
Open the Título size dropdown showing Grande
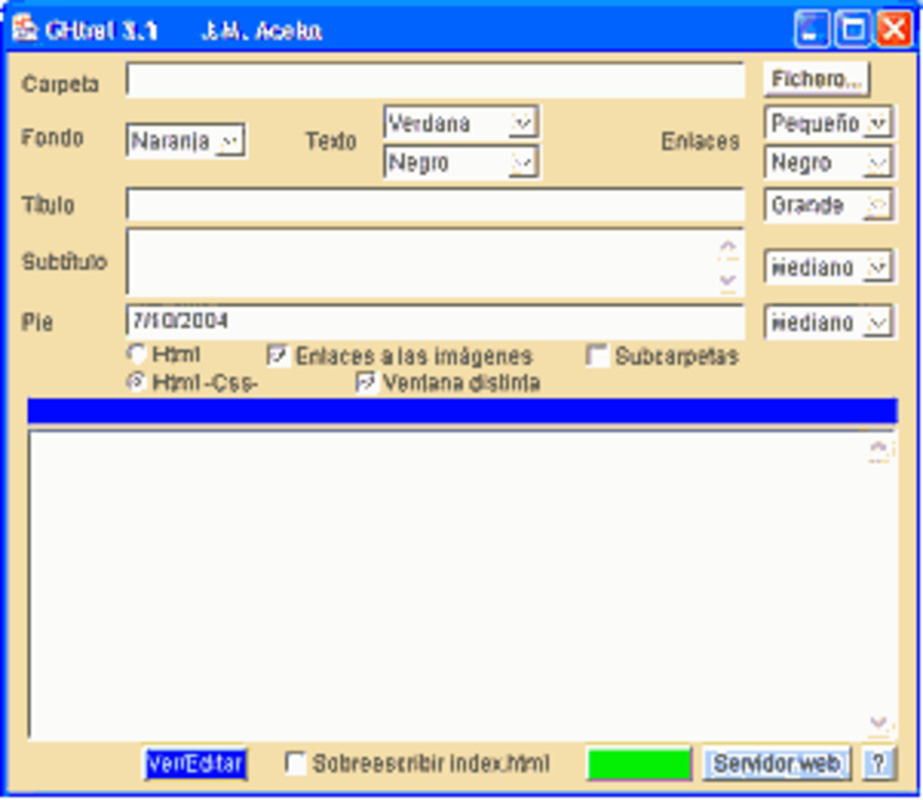(x=828, y=205)
